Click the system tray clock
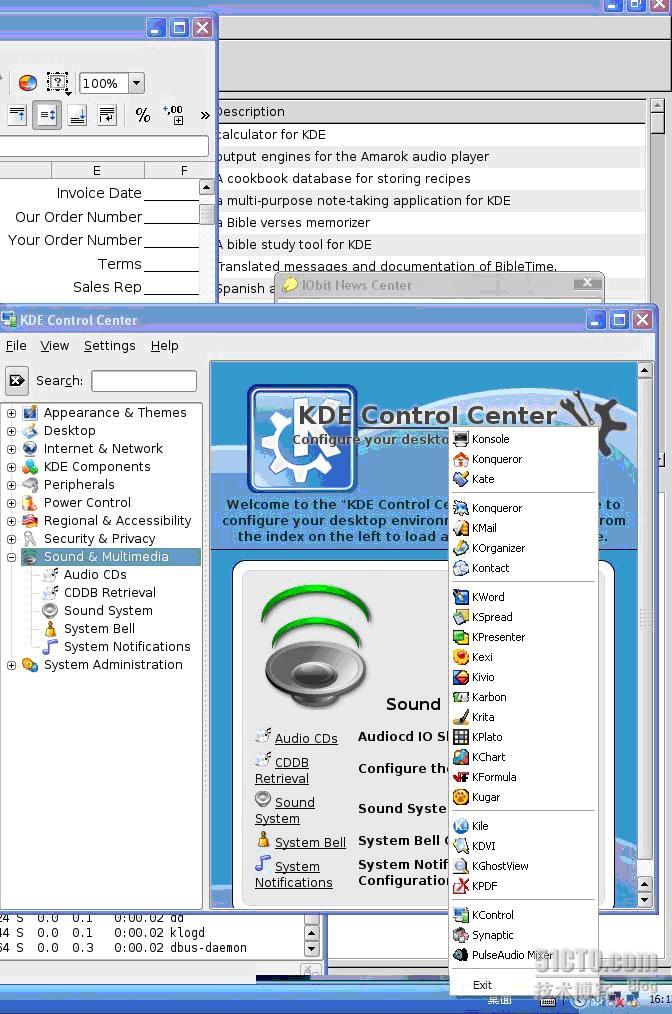This screenshot has height=1014, width=672. 660,1000
